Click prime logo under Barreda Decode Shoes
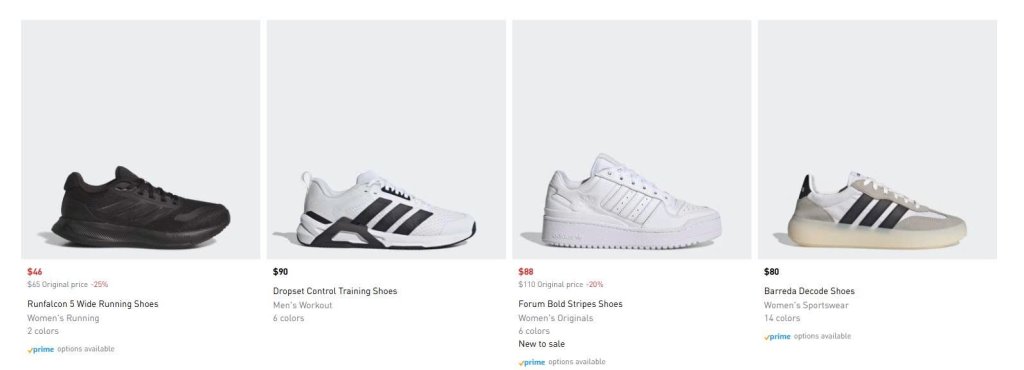The image size is (1024, 370). (777, 337)
